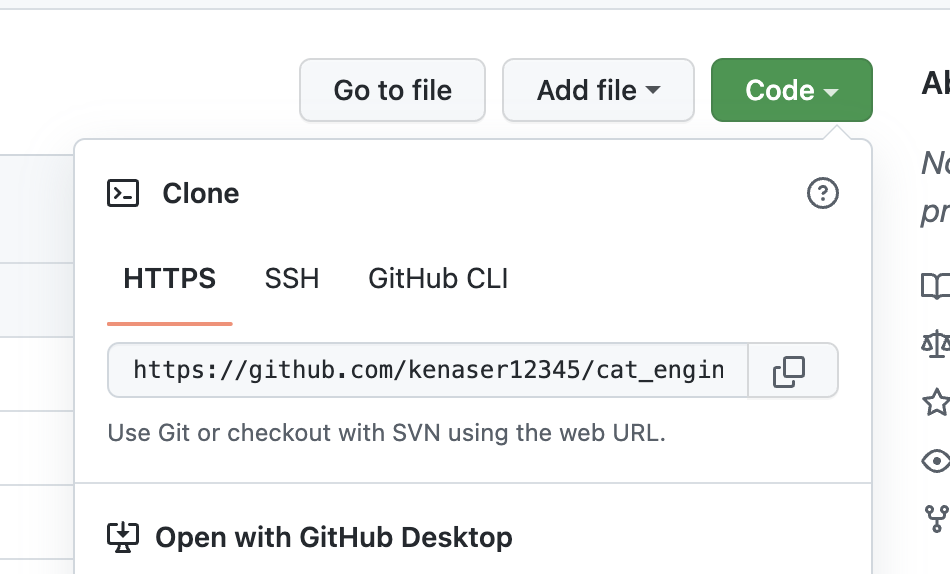Click the terminal icon beside Clone
Viewport: 950px width, 574px height.
[123, 193]
